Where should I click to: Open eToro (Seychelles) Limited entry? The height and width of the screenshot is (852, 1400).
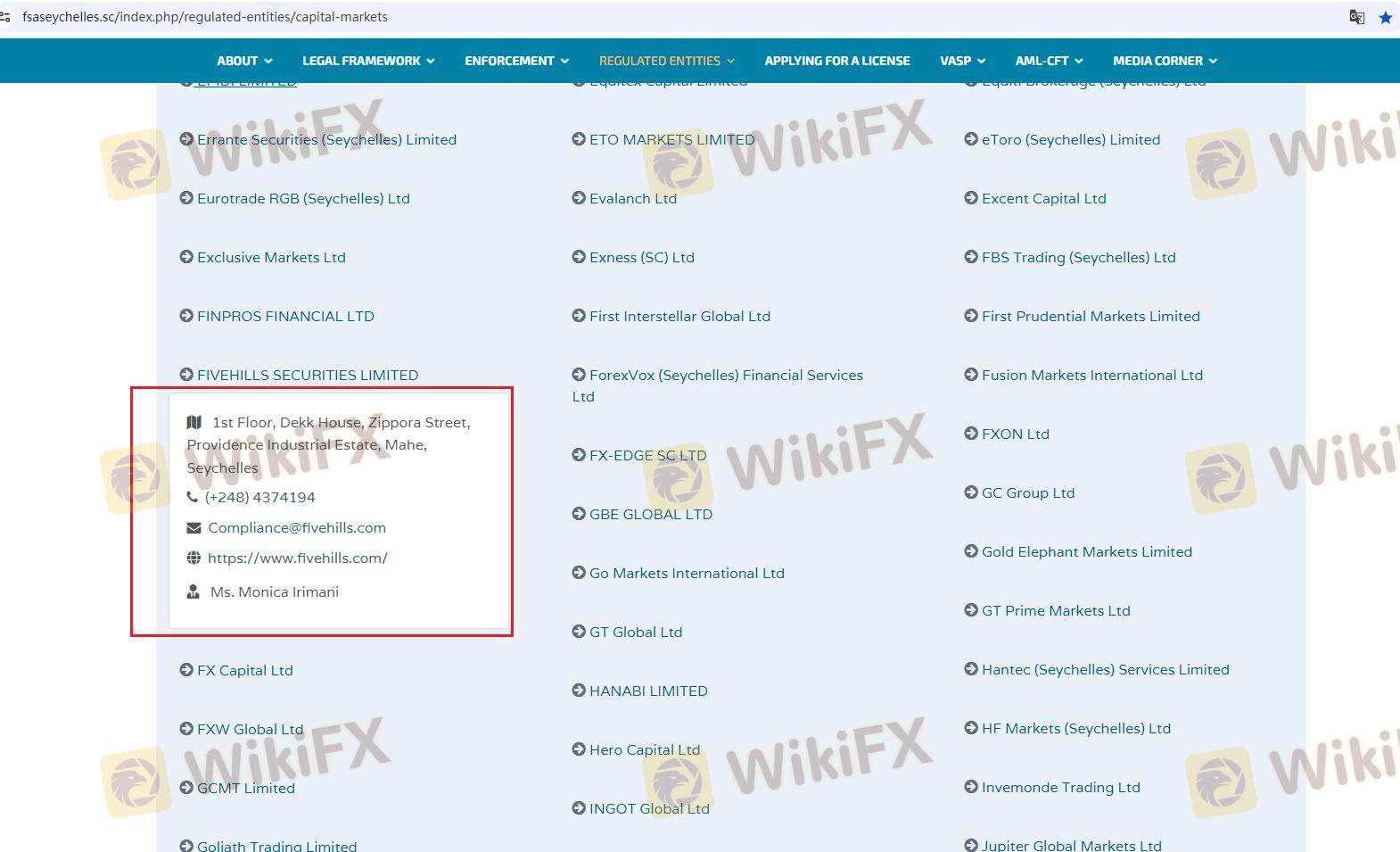(x=1071, y=139)
